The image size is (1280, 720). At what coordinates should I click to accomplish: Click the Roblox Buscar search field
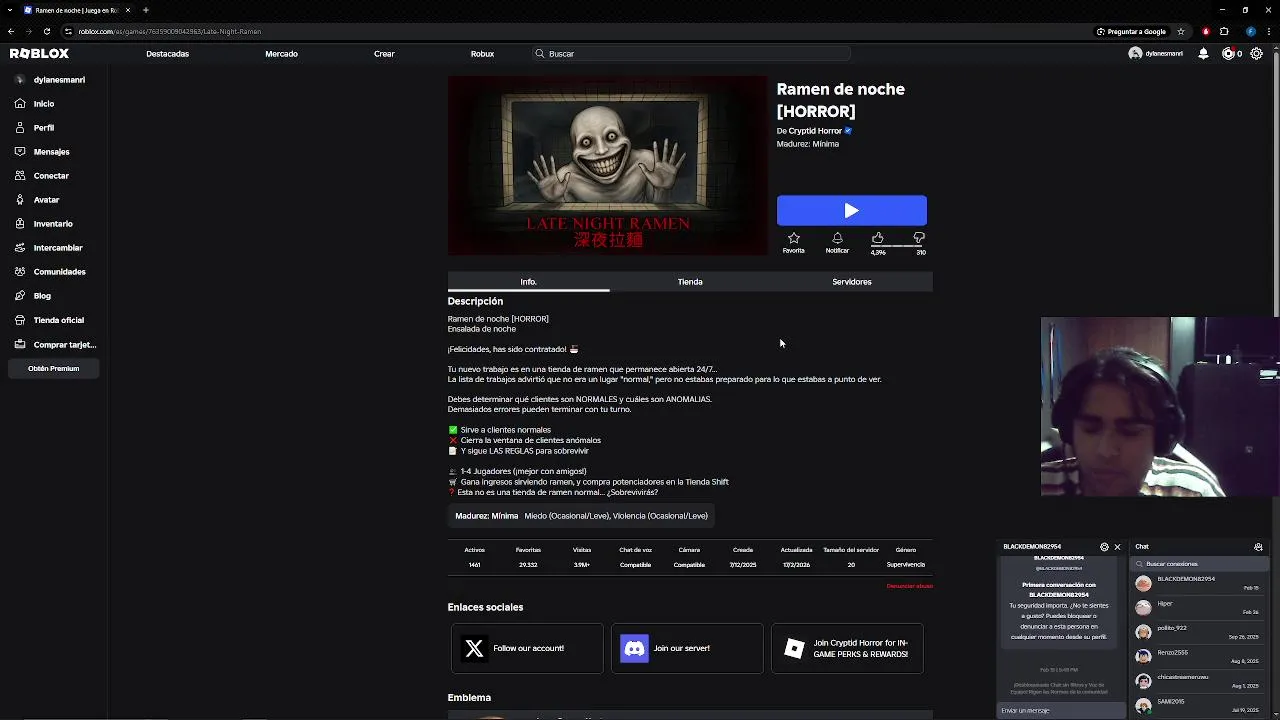click(690, 54)
